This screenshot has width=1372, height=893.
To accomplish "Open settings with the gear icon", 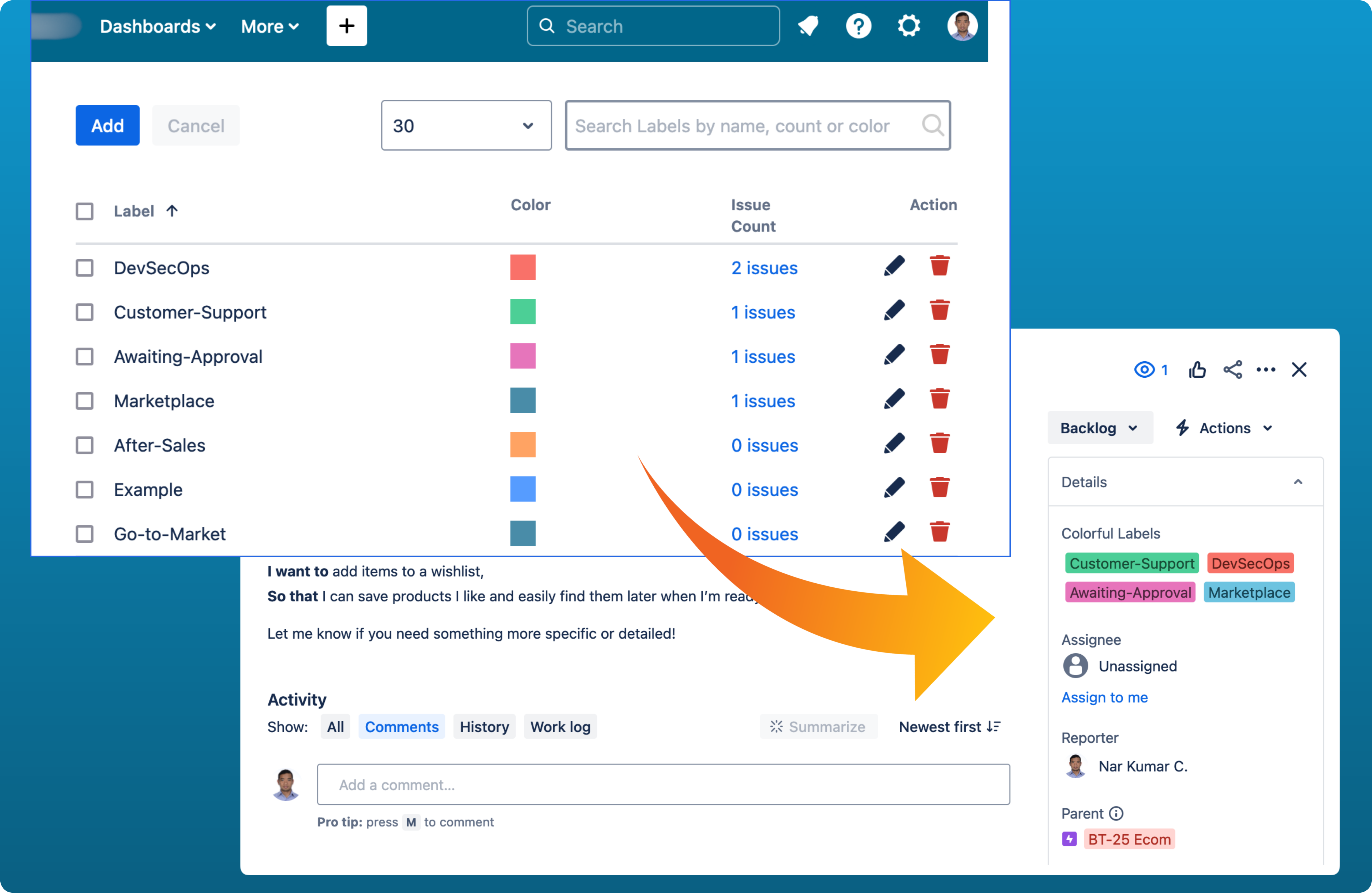I will pos(909,25).
